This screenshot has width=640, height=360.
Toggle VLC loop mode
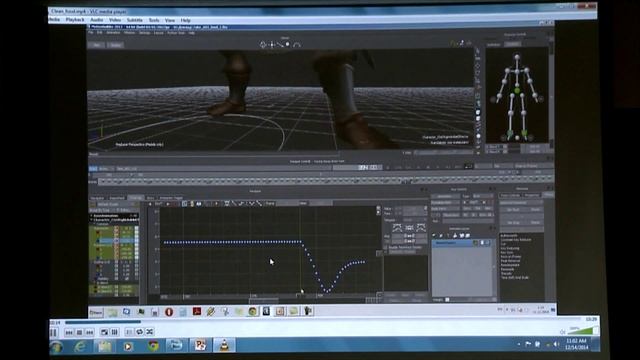(x=140, y=332)
